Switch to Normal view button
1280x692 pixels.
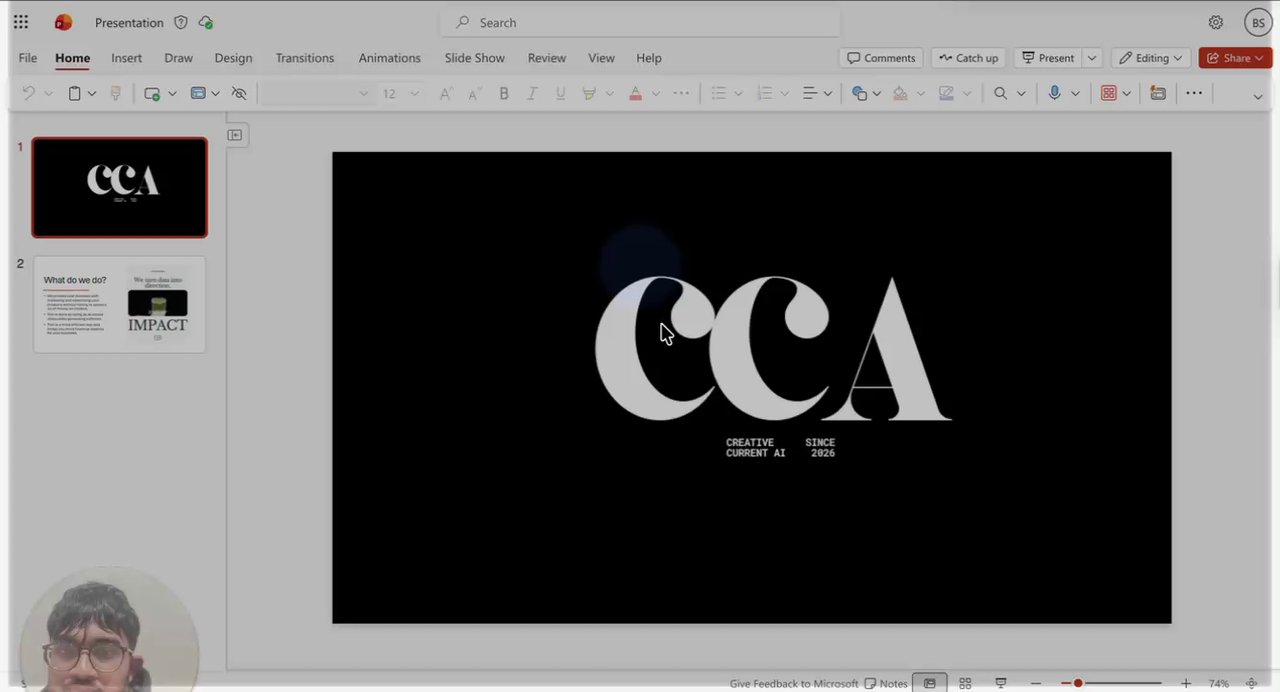pos(929,683)
